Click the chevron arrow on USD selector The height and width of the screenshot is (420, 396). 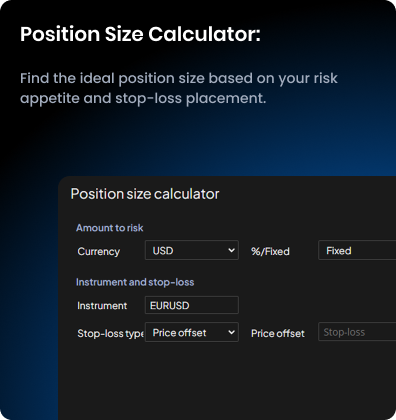pos(231,250)
